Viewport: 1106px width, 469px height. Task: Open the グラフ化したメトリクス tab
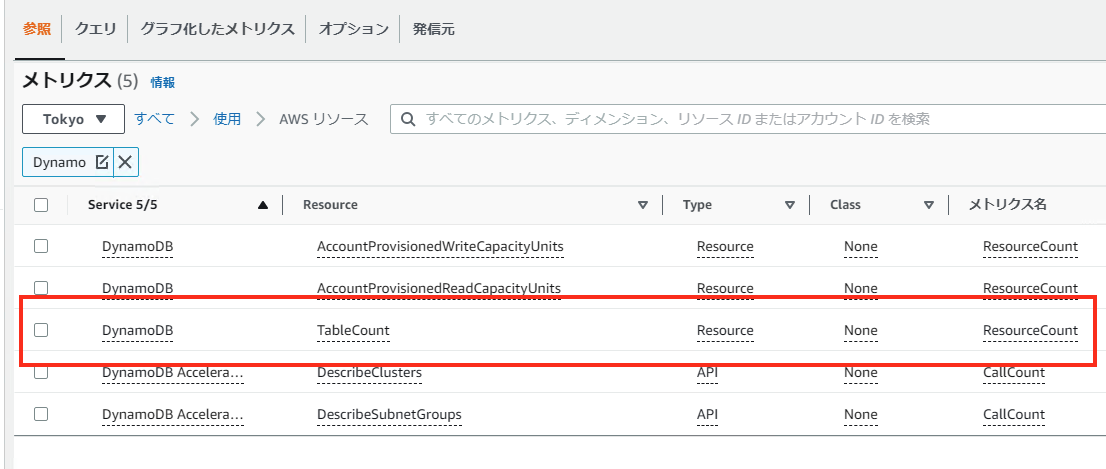click(217, 29)
